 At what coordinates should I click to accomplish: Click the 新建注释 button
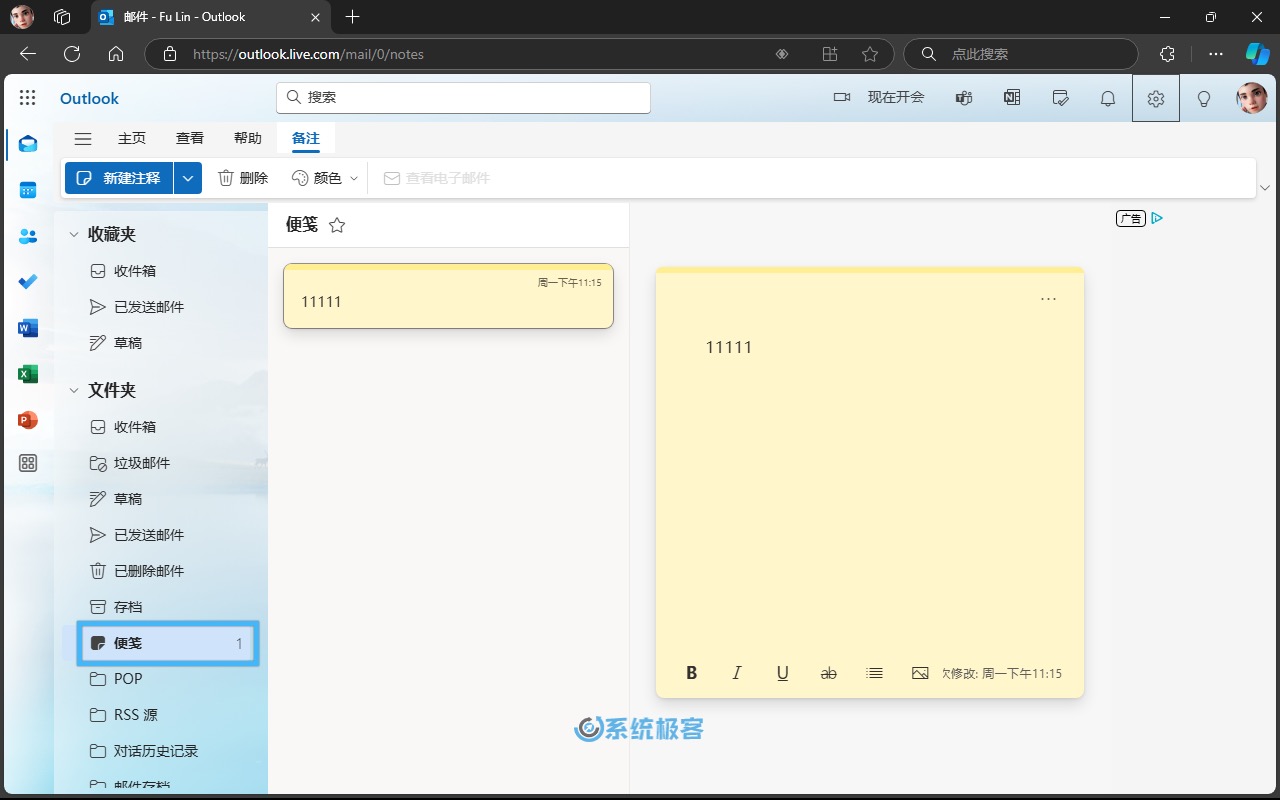point(119,178)
